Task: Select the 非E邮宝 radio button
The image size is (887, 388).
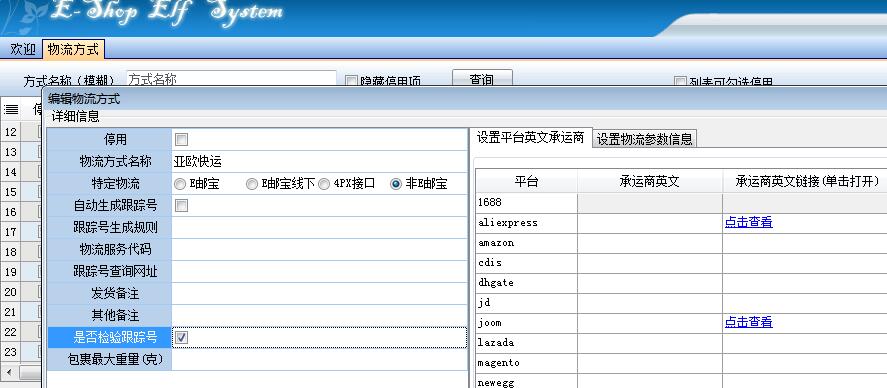Action: click(x=396, y=184)
